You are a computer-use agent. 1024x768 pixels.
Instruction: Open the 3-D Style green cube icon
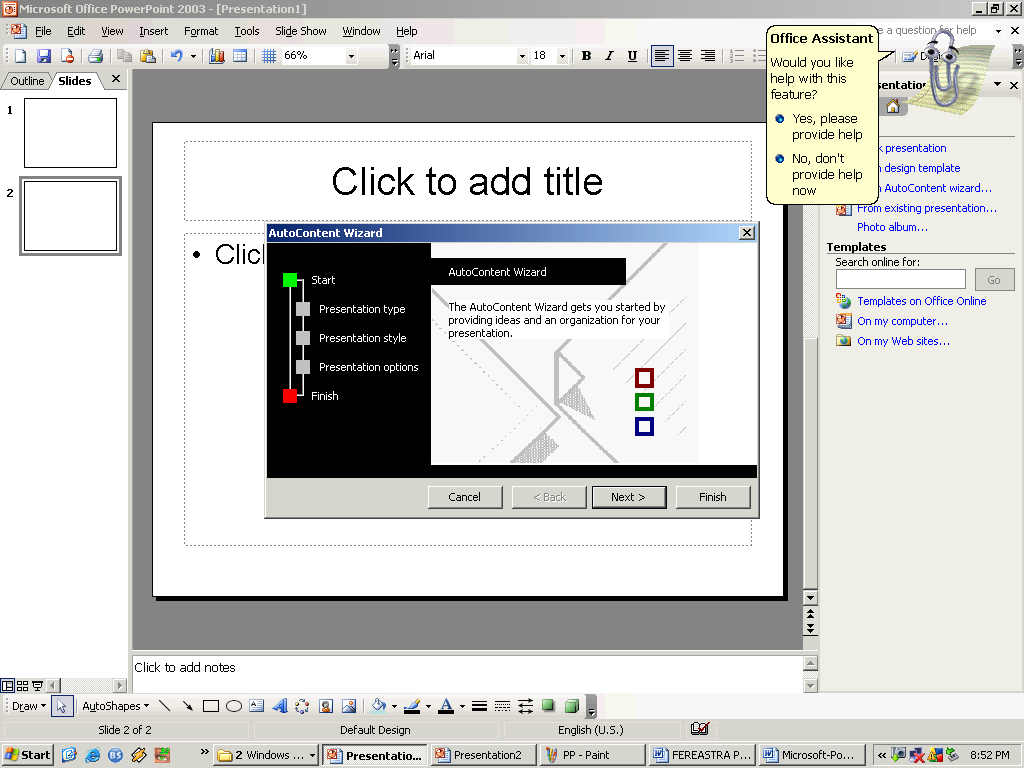(571, 706)
